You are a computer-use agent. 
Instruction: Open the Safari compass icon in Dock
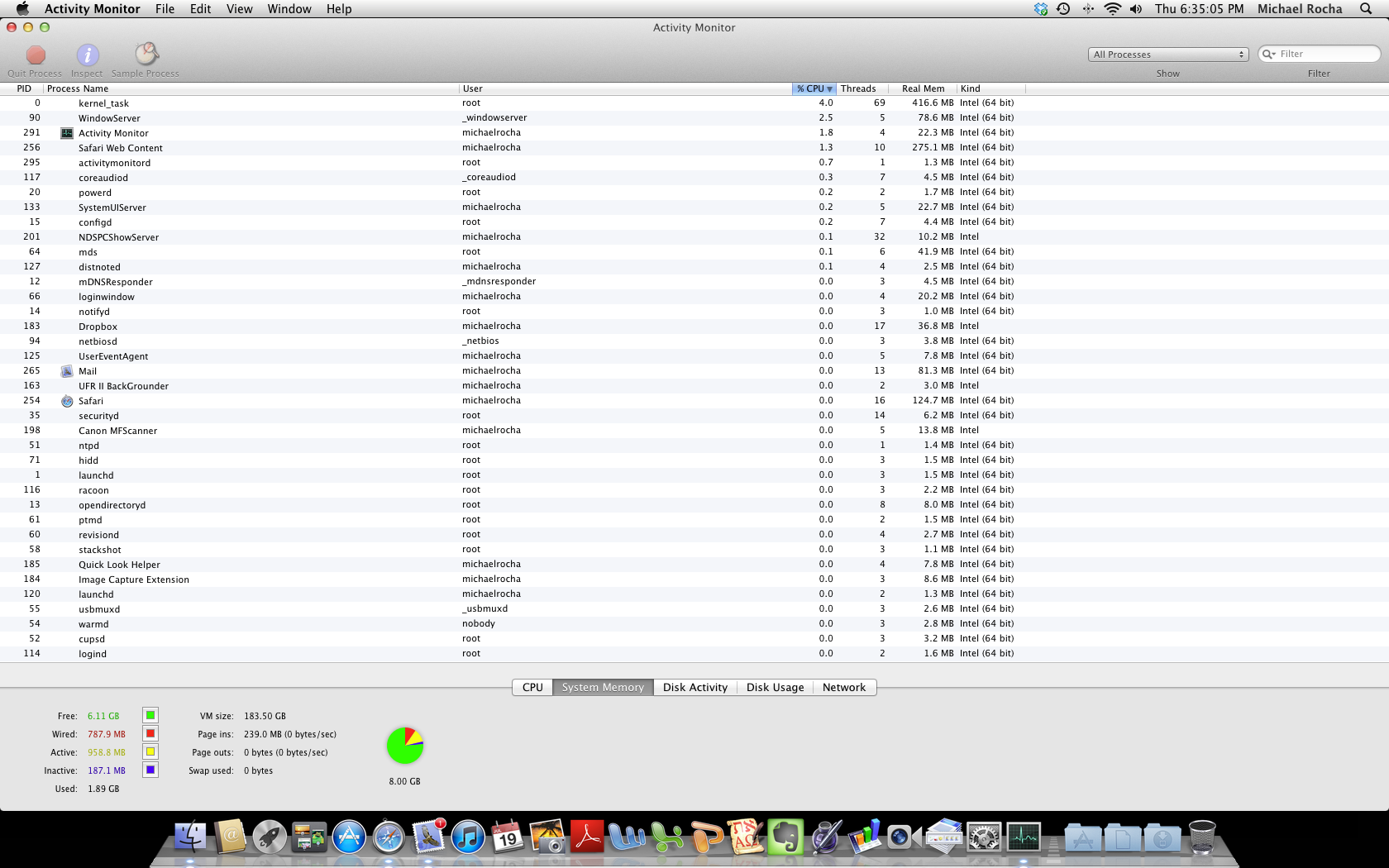[x=389, y=837]
